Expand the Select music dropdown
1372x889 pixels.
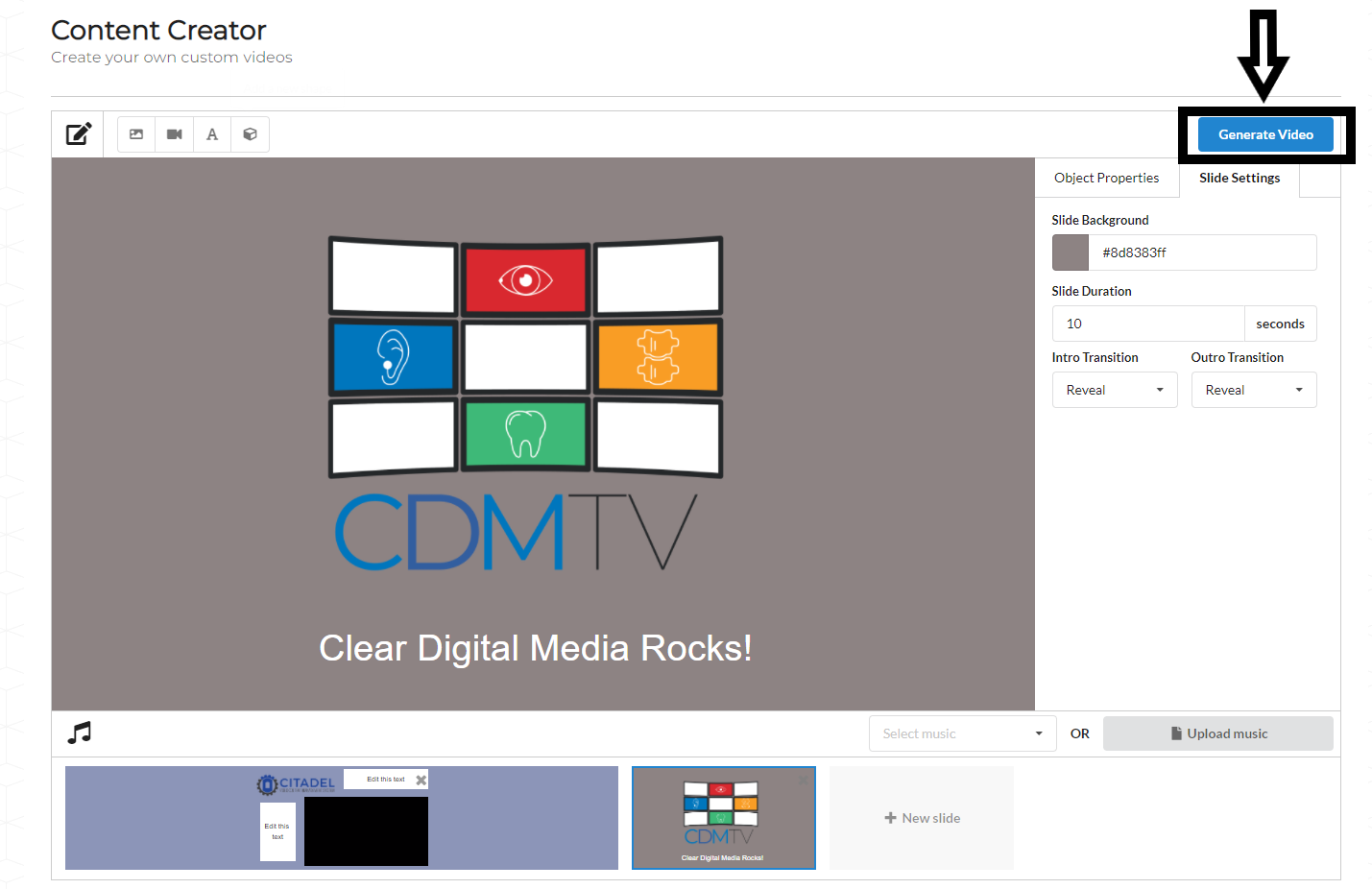963,733
